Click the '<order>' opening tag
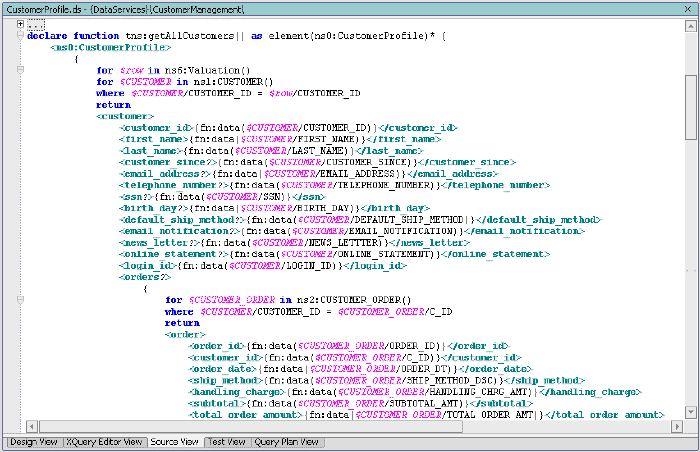700x452 pixels. [185, 335]
